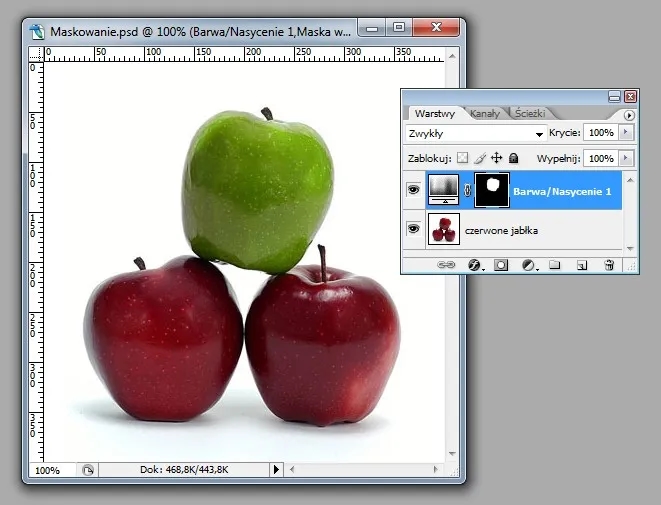Image resolution: width=661 pixels, height=505 pixels.
Task: Add a layer style via fx icon
Action: pos(475,265)
